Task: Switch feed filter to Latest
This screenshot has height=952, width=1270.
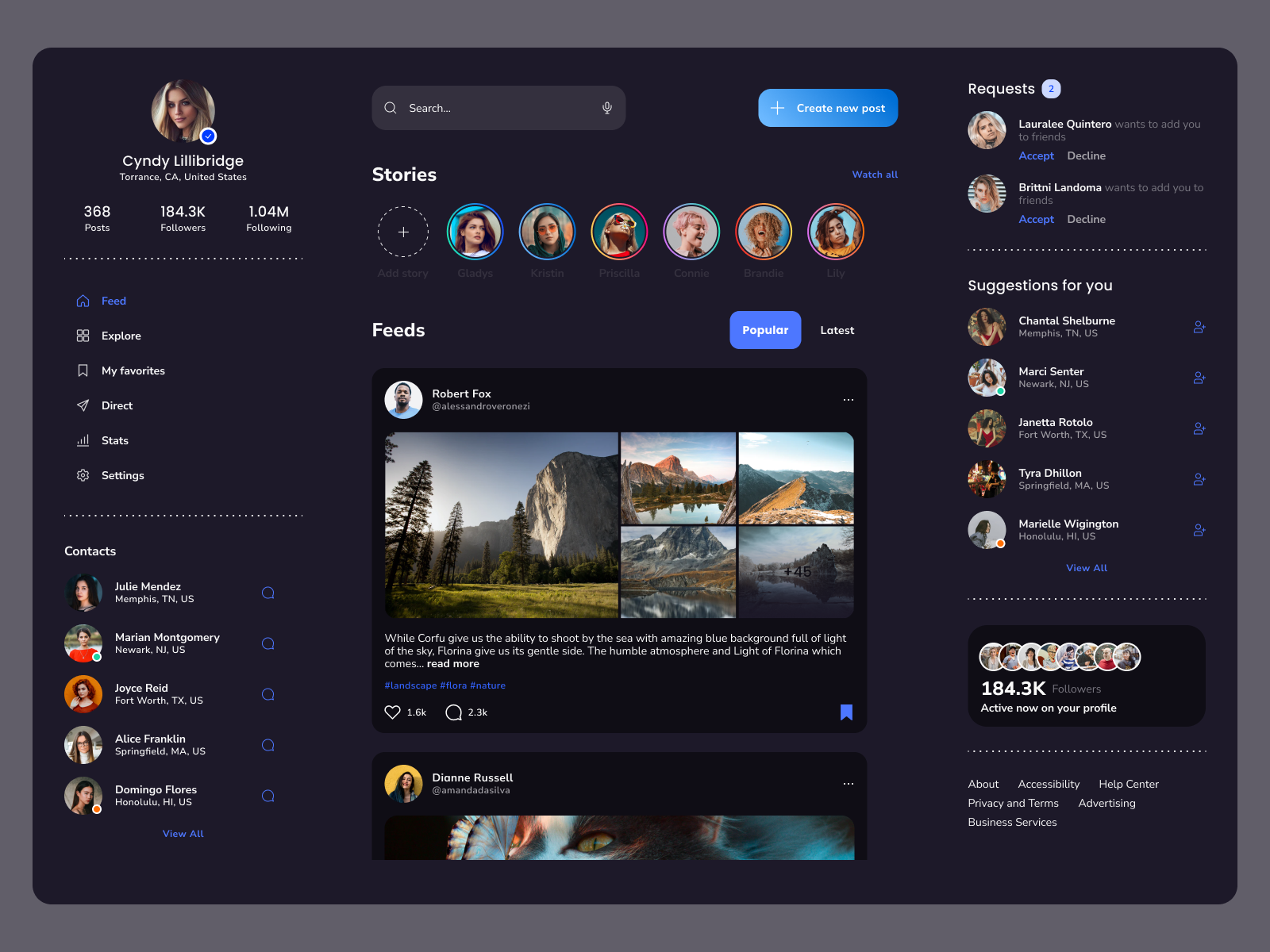Action: point(837,330)
